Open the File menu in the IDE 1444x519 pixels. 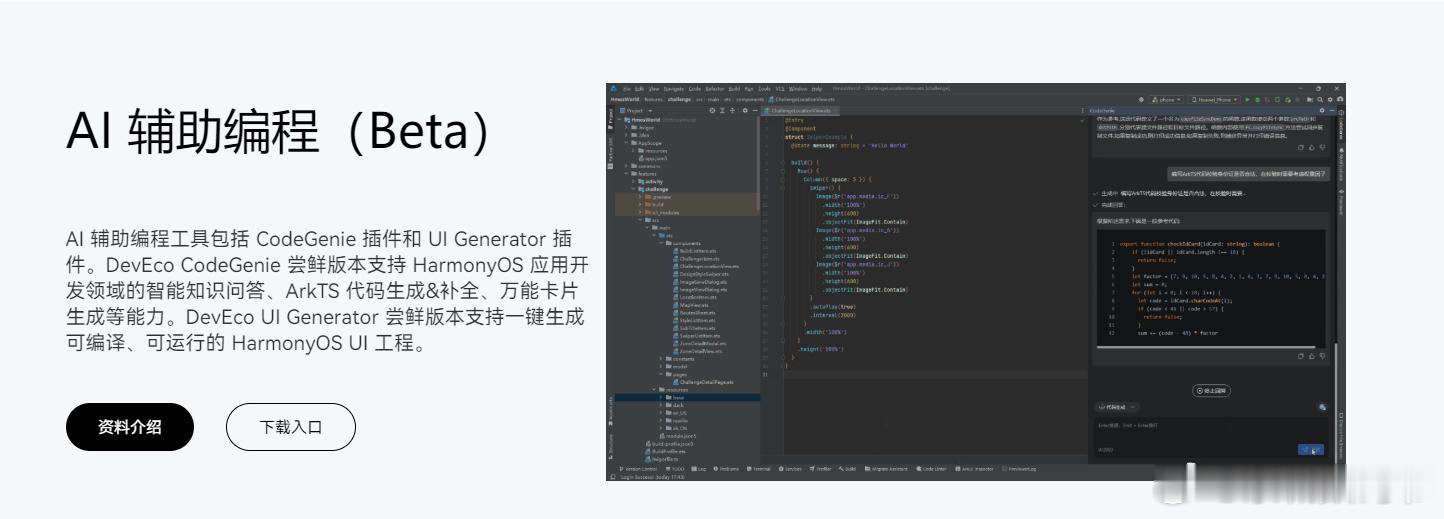pyautogui.click(x=627, y=89)
